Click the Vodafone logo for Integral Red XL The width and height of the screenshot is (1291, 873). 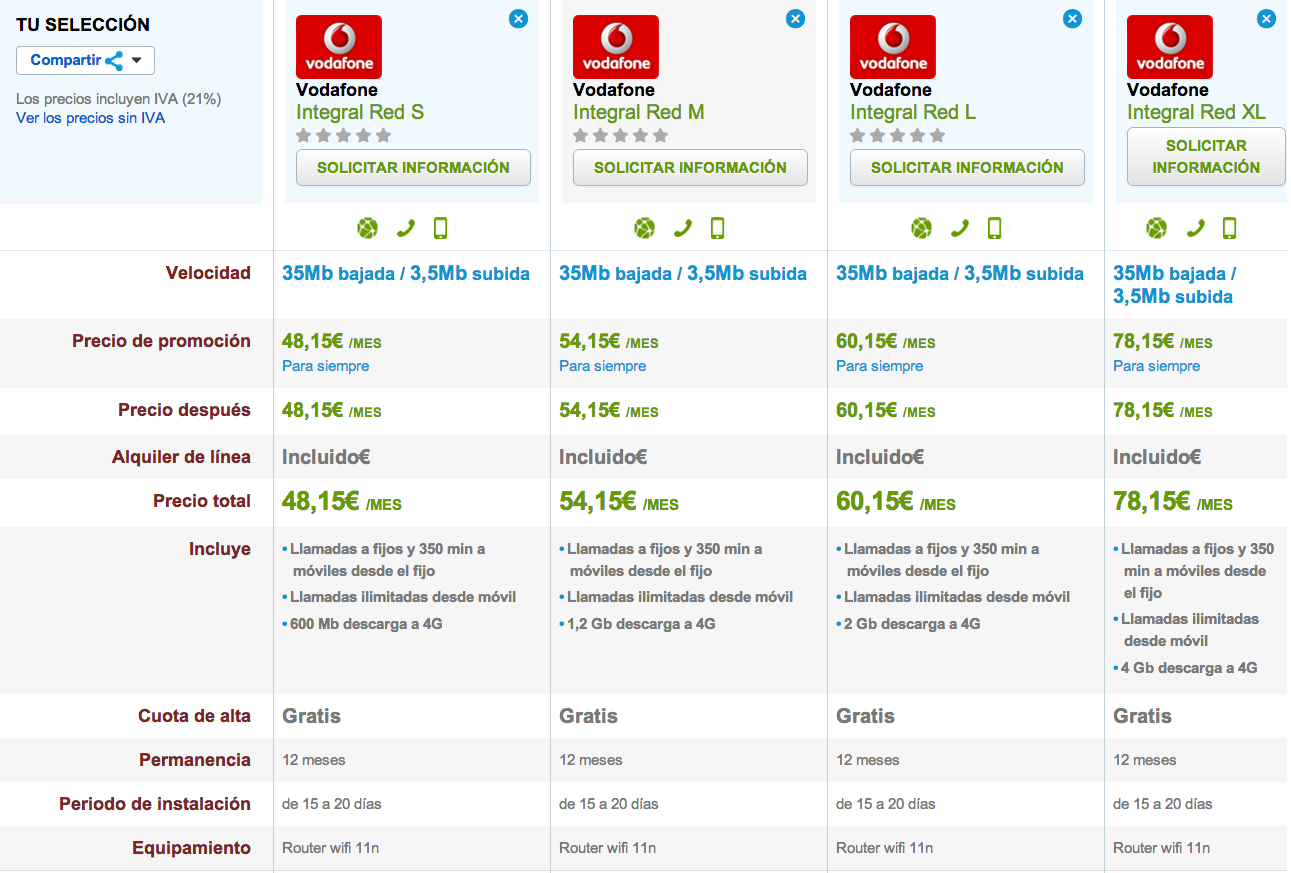1170,47
